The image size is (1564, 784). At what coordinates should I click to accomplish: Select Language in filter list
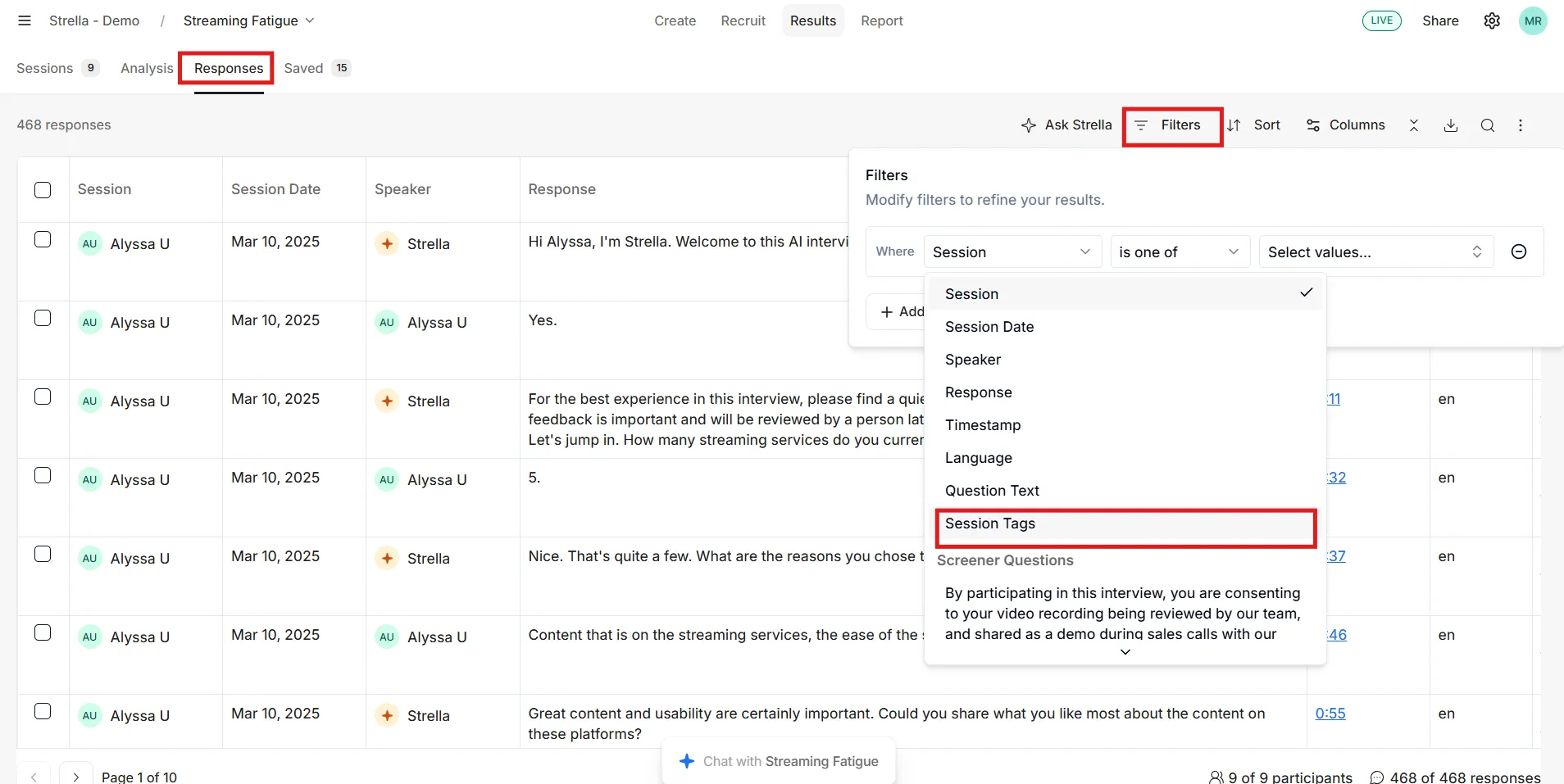[x=1125, y=458]
